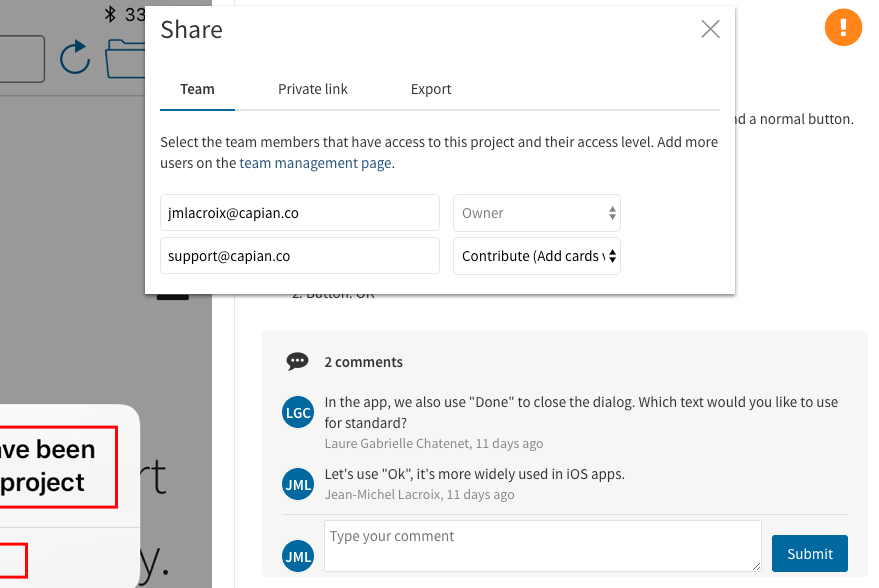
Task: Submit the comment
Action: 809,554
